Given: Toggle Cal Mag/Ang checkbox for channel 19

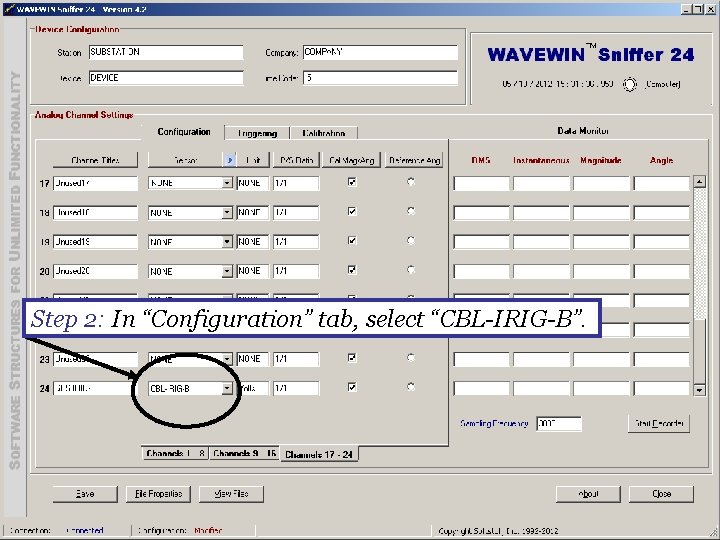Looking at the screenshot, I should (x=352, y=241).
